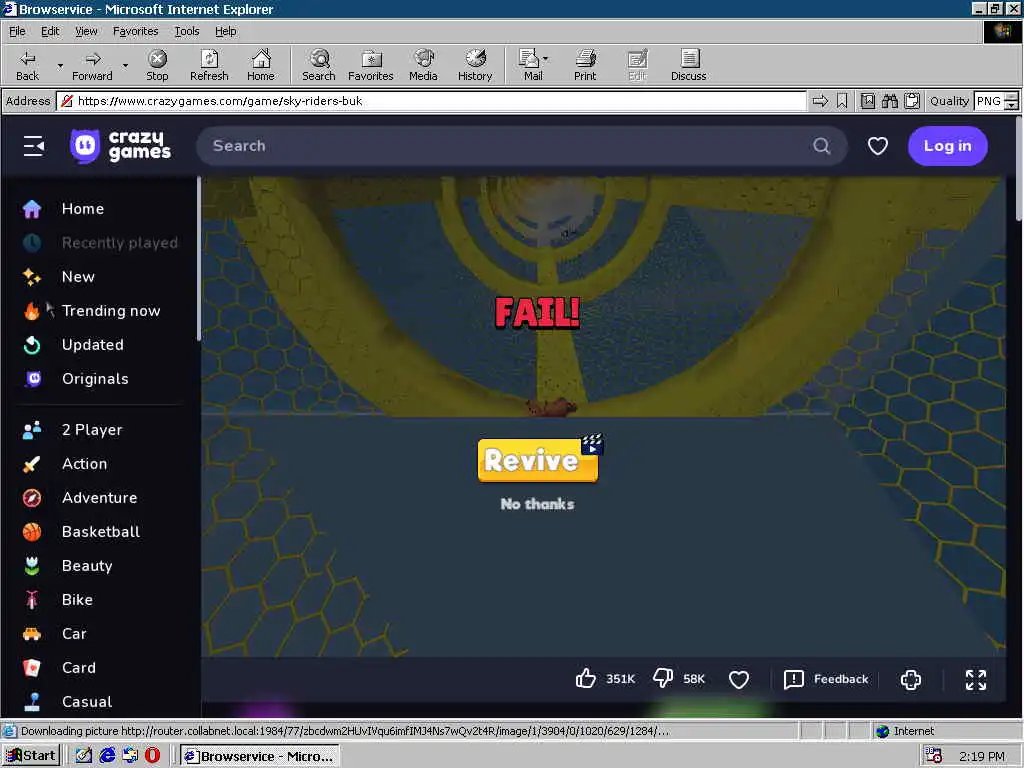Open the Originals category
The height and width of the screenshot is (768, 1024).
[95, 378]
